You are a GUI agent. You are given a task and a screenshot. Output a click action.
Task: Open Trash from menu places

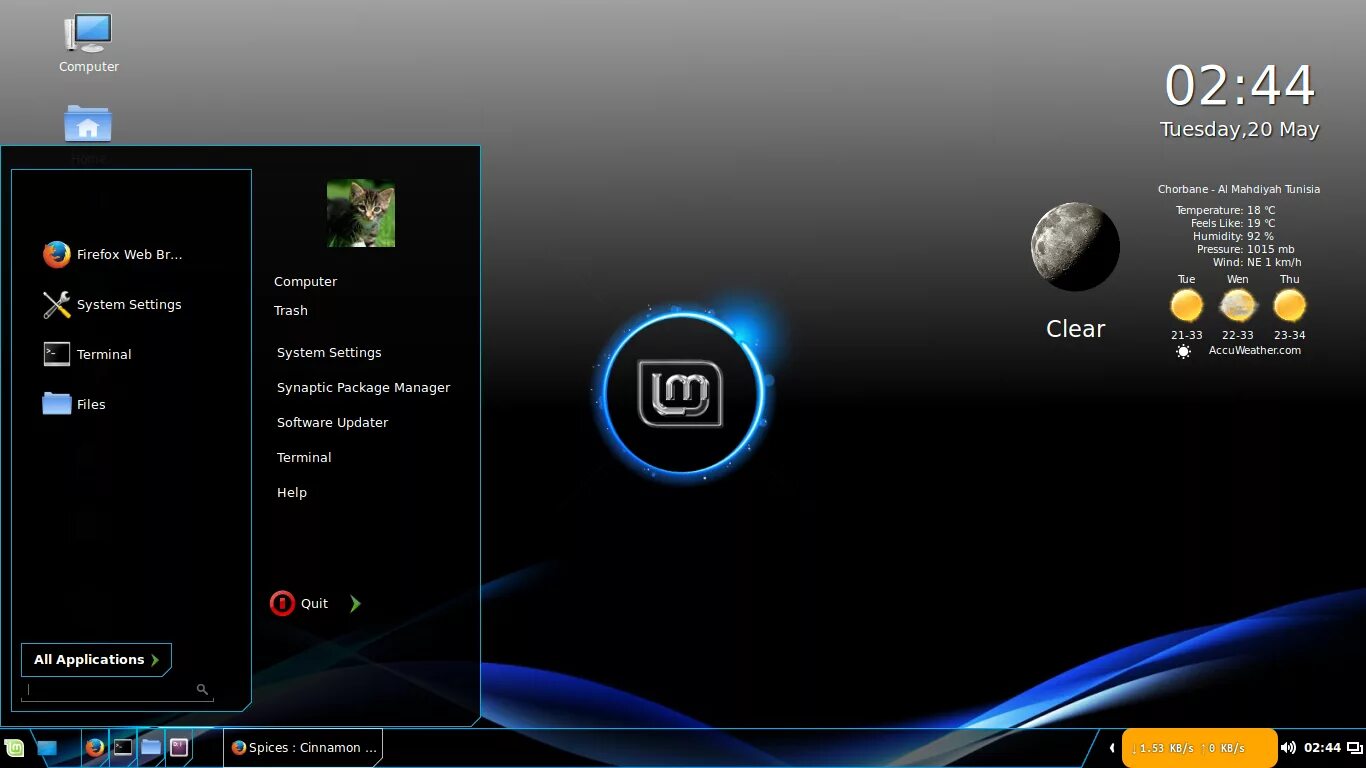pyautogui.click(x=291, y=311)
